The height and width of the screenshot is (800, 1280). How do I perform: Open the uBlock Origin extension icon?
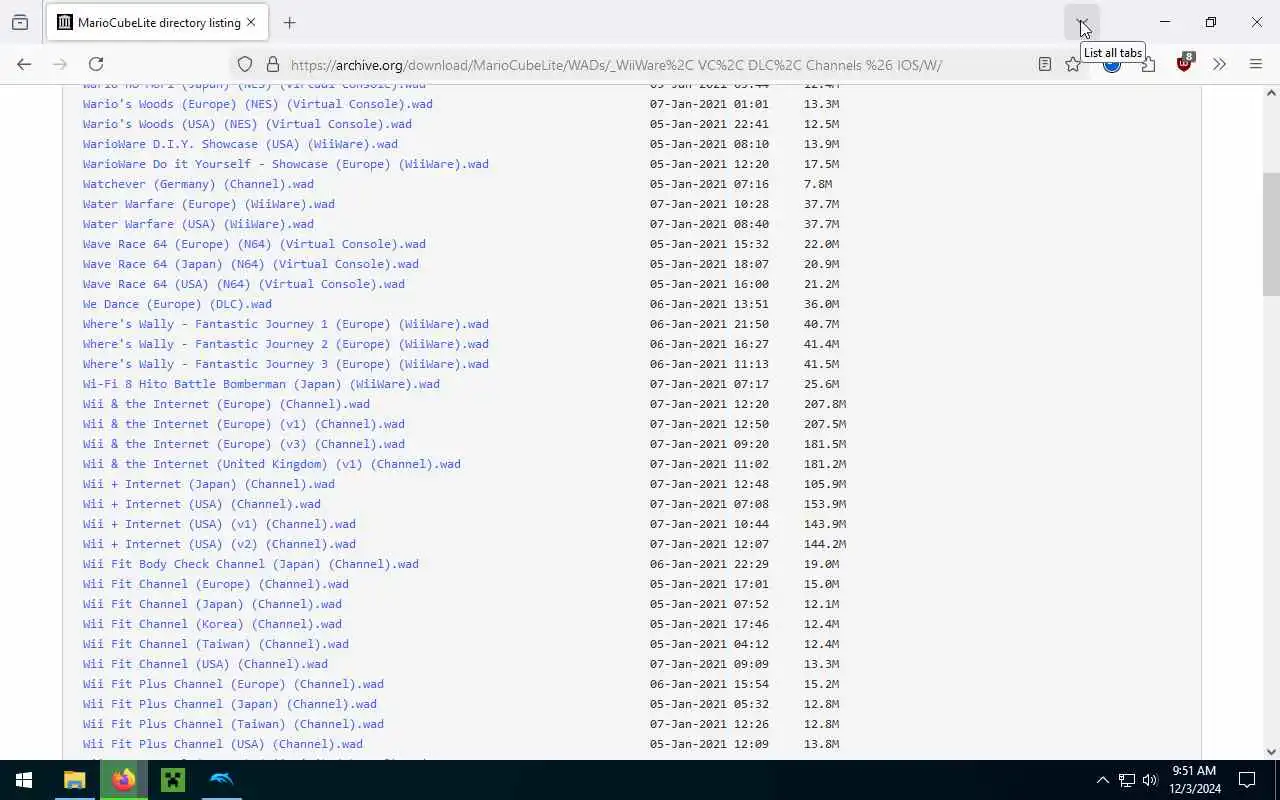coord(1184,64)
